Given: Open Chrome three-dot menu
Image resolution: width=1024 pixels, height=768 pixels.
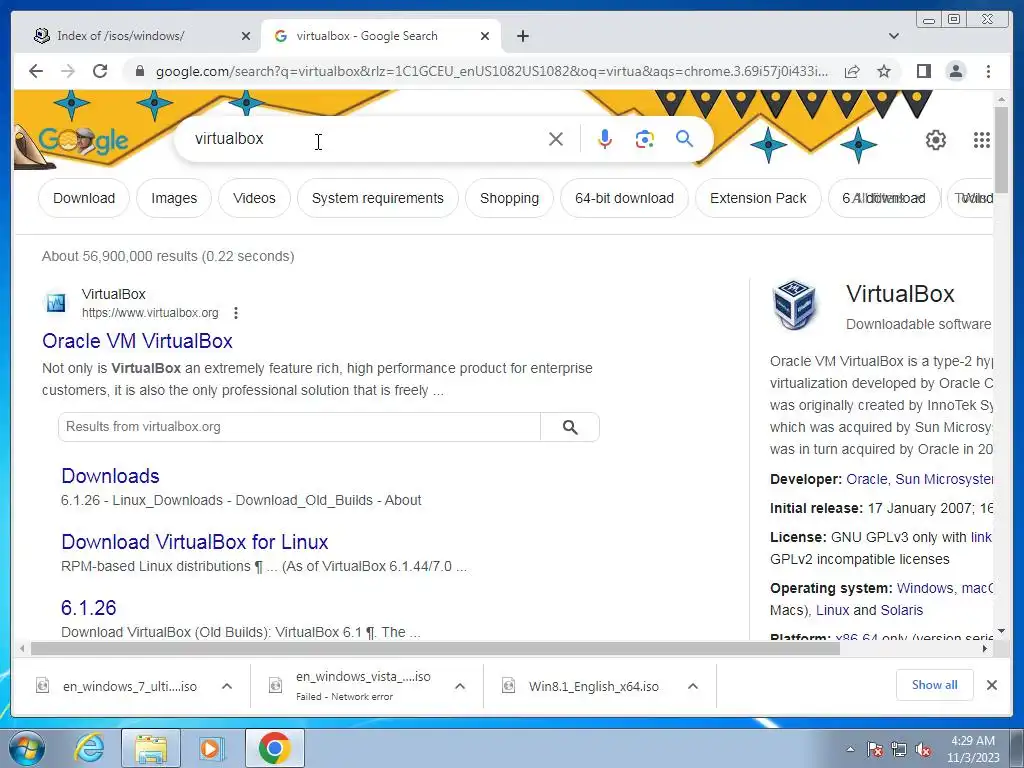Looking at the screenshot, I should pyautogui.click(x=988, y=71).
